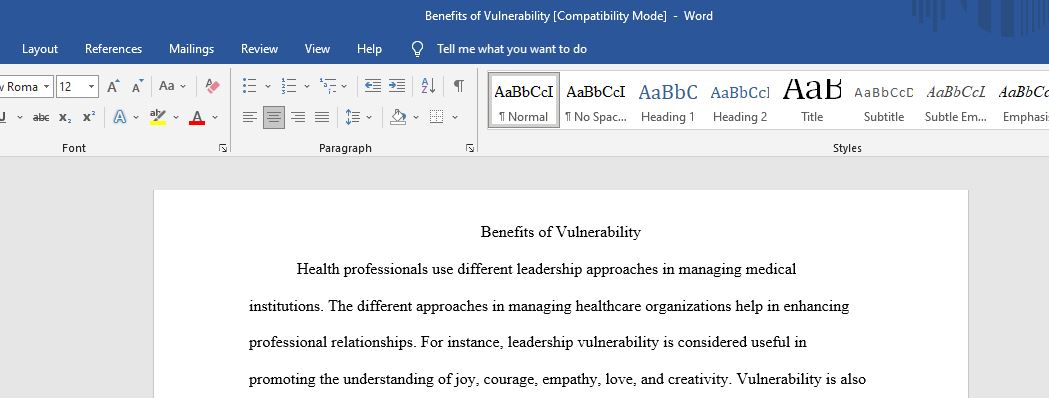Click the document title 'Benefits of Vulnerability'
This screenshot has height=398, width=1049.
click(561, 232)
